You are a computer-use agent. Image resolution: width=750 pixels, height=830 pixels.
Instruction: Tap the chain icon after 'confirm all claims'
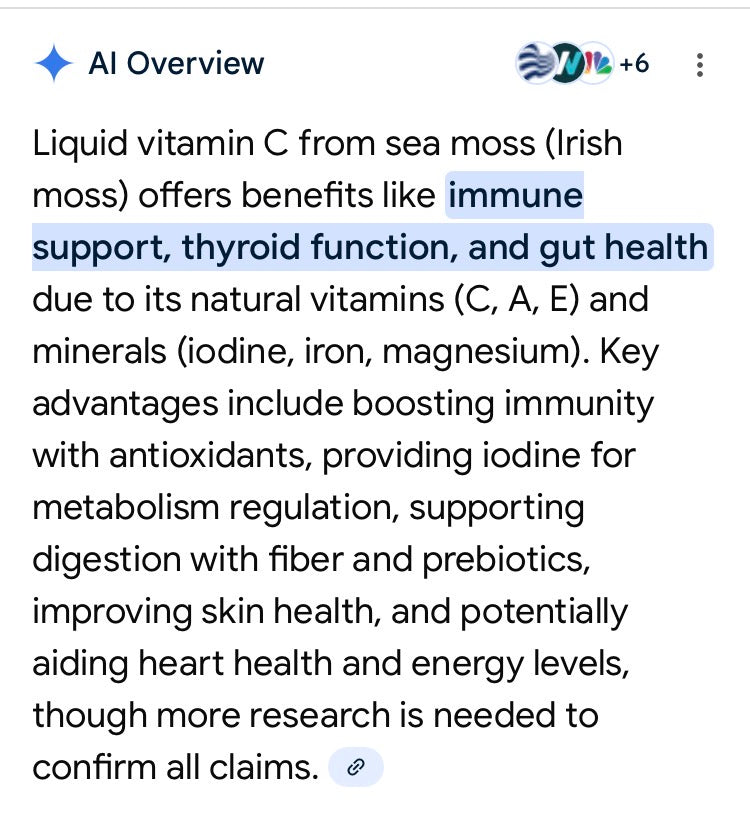tap(355, 767)
